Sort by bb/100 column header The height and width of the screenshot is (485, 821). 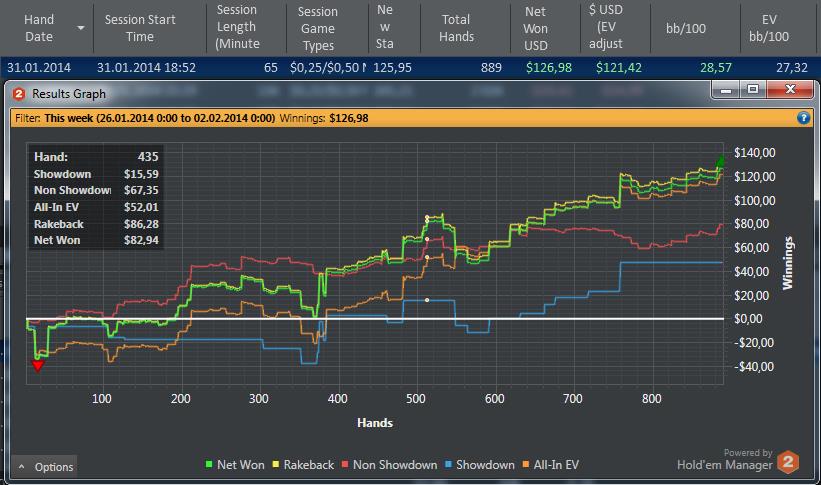coord(686,28)
